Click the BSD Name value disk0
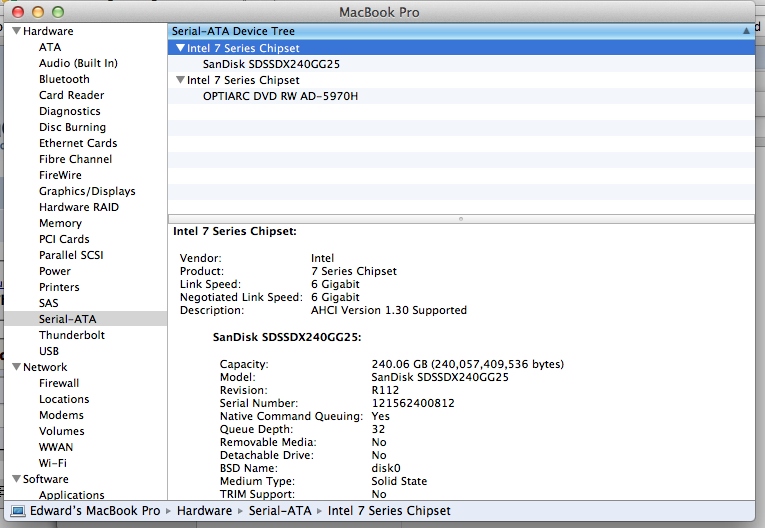 [x=386, y=468]
